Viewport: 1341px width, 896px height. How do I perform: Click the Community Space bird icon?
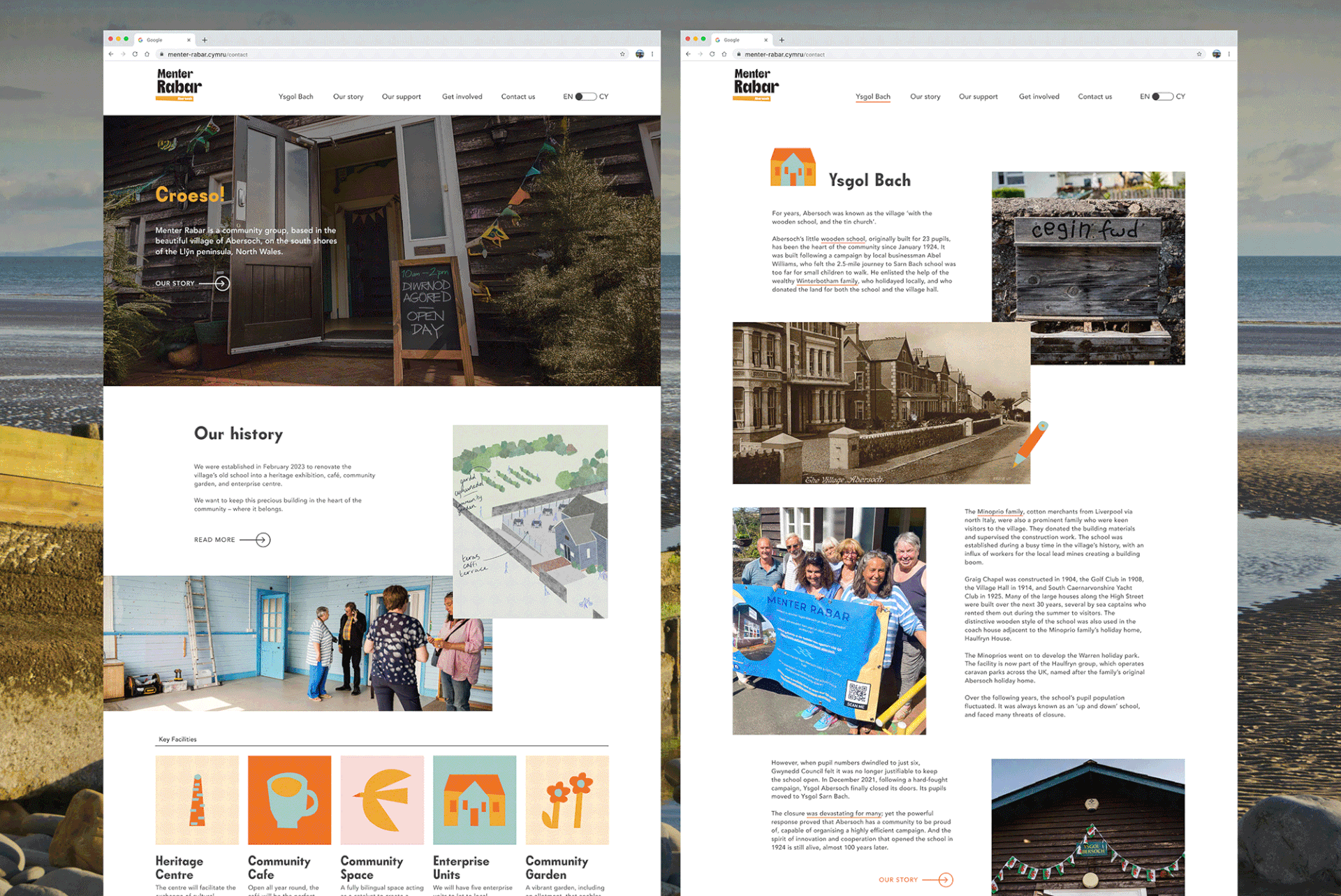coord(382,800)
